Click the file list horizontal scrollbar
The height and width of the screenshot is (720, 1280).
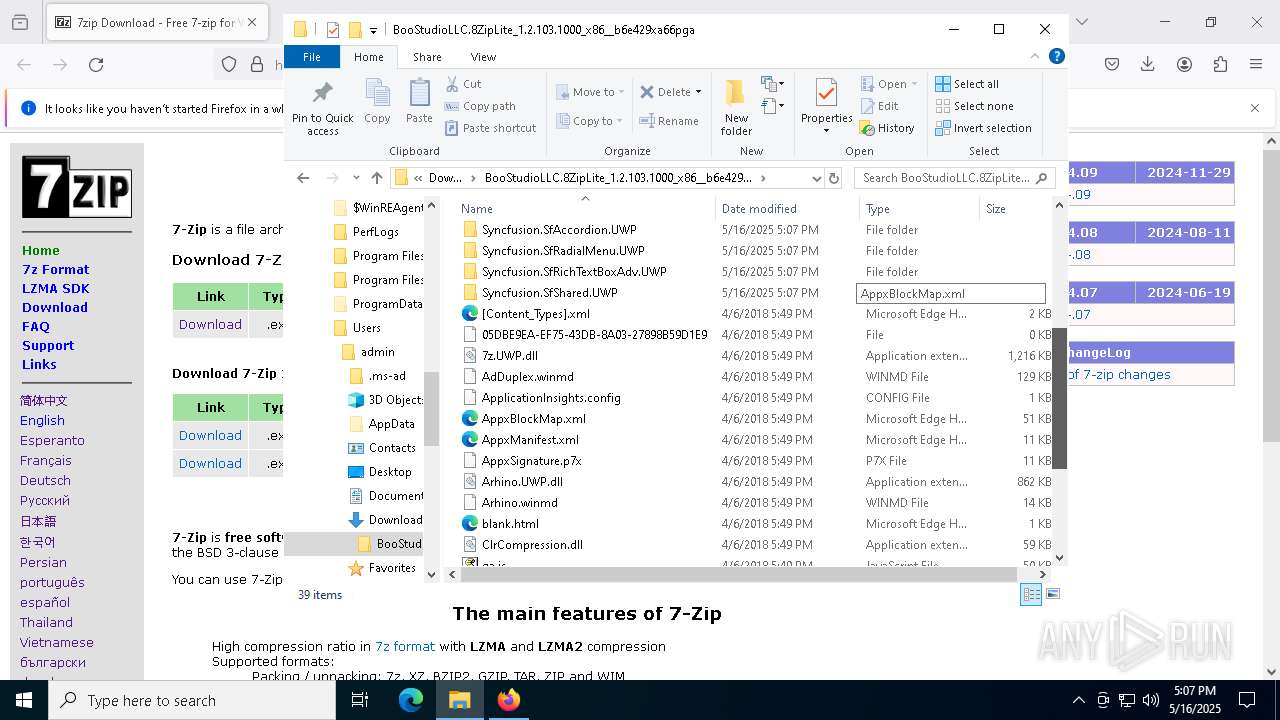coord(738,574)
